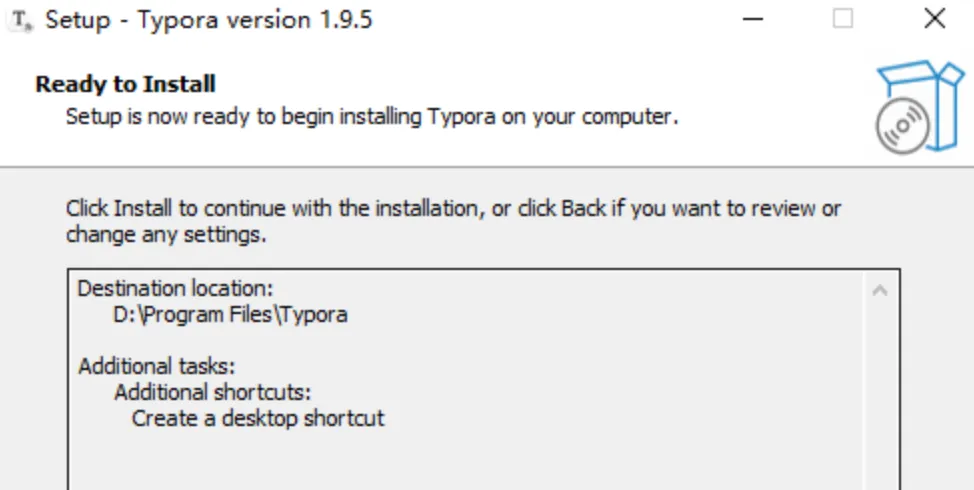
Task: Minimize the Typora Setup window
Action: click(x=752, y=19)
